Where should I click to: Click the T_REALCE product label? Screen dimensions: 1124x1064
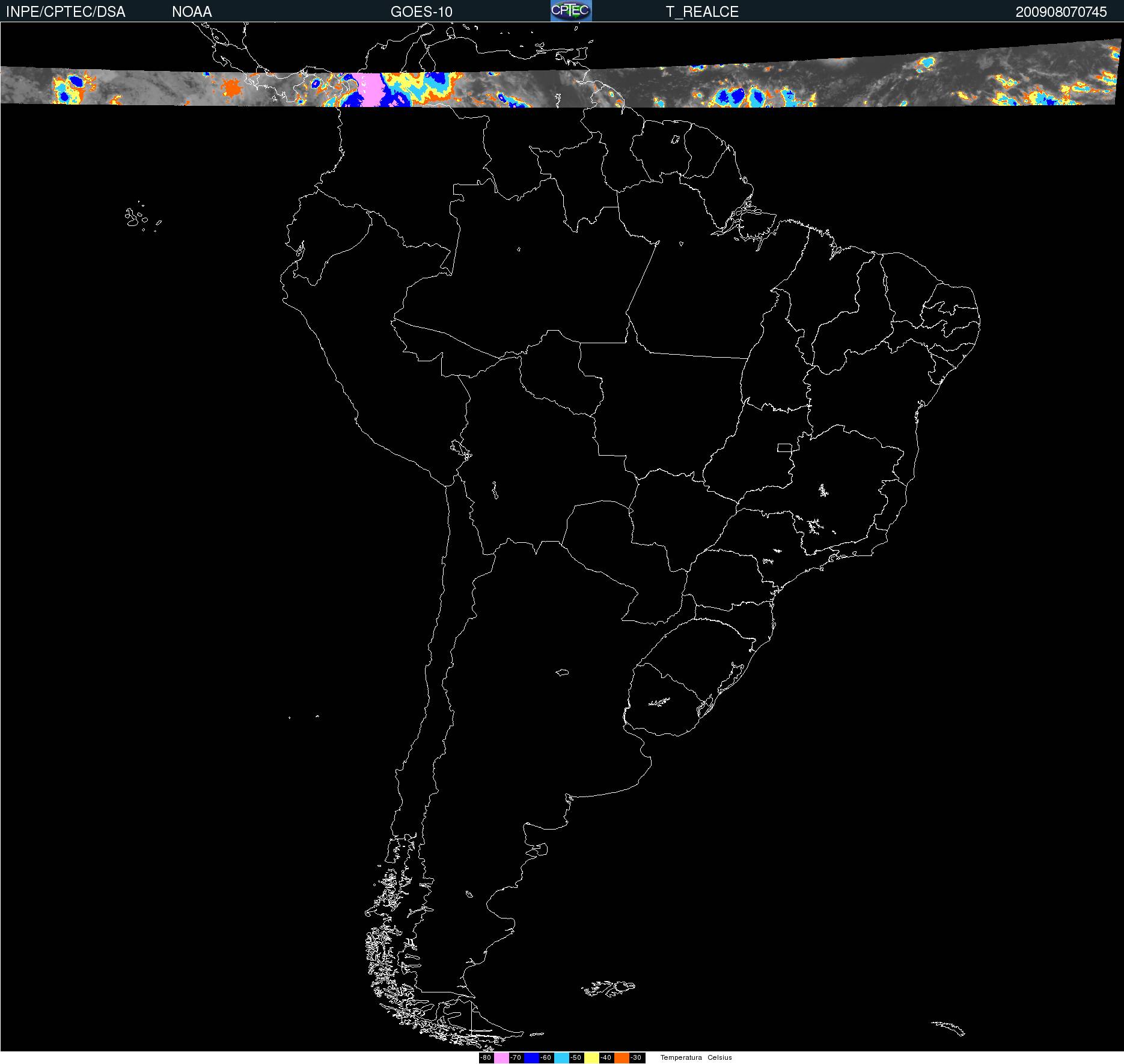[702, 12]
